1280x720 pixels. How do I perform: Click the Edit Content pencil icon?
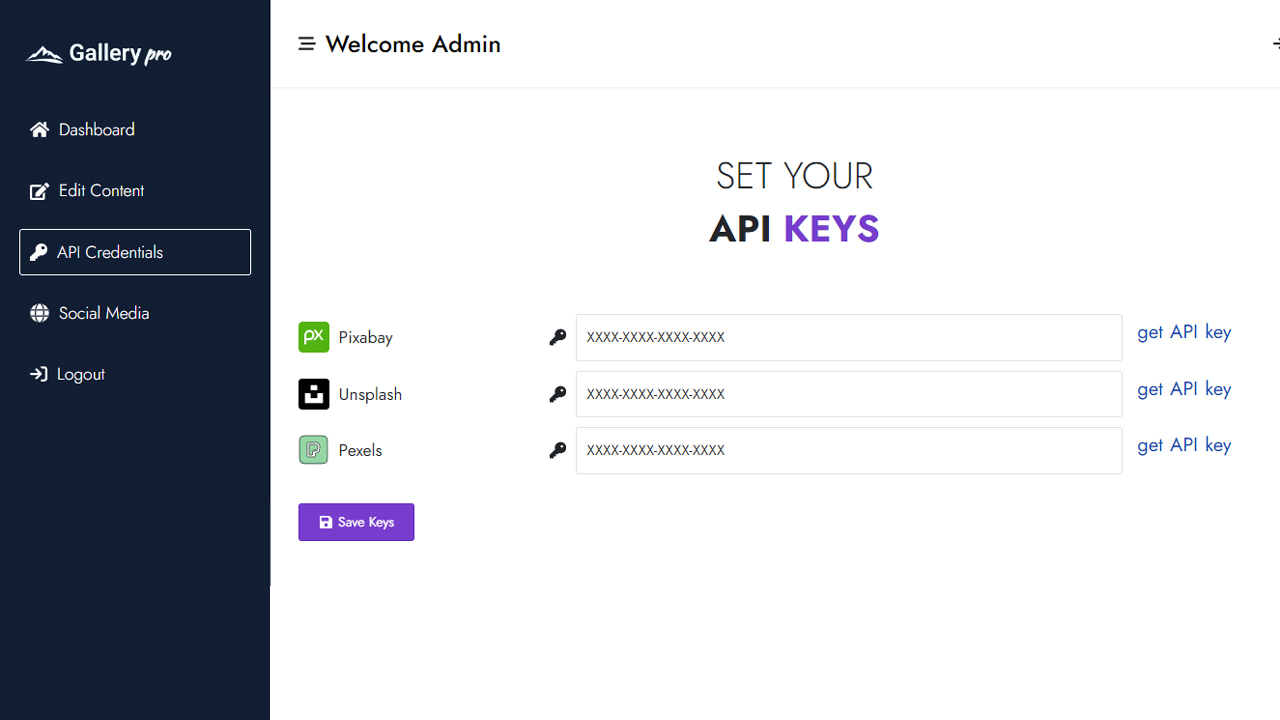[x=39, y=191]
